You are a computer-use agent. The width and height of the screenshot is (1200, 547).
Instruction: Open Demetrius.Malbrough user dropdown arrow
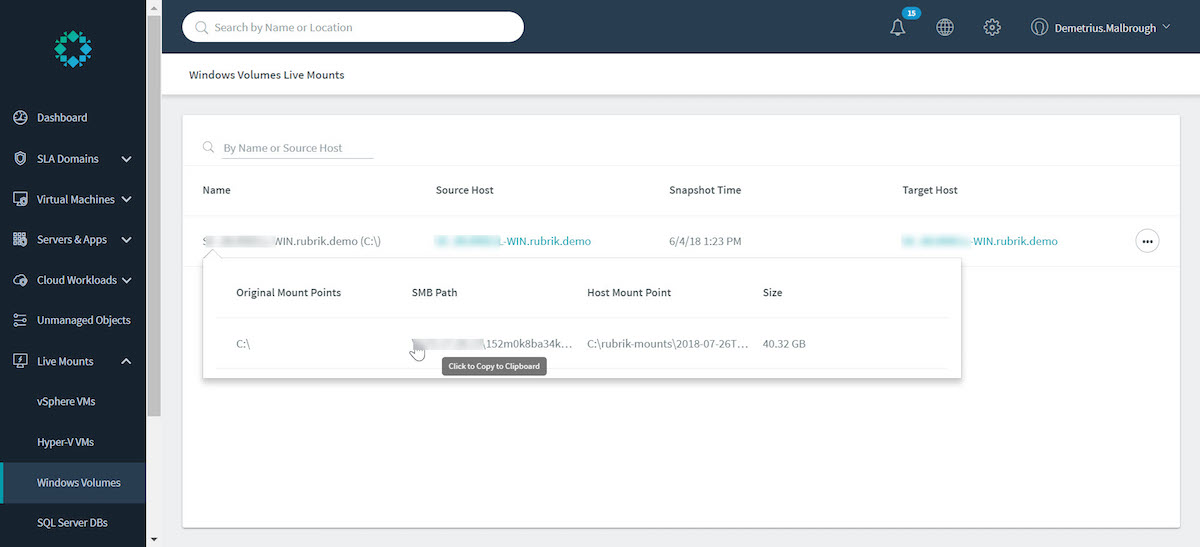coord(1166,28)
